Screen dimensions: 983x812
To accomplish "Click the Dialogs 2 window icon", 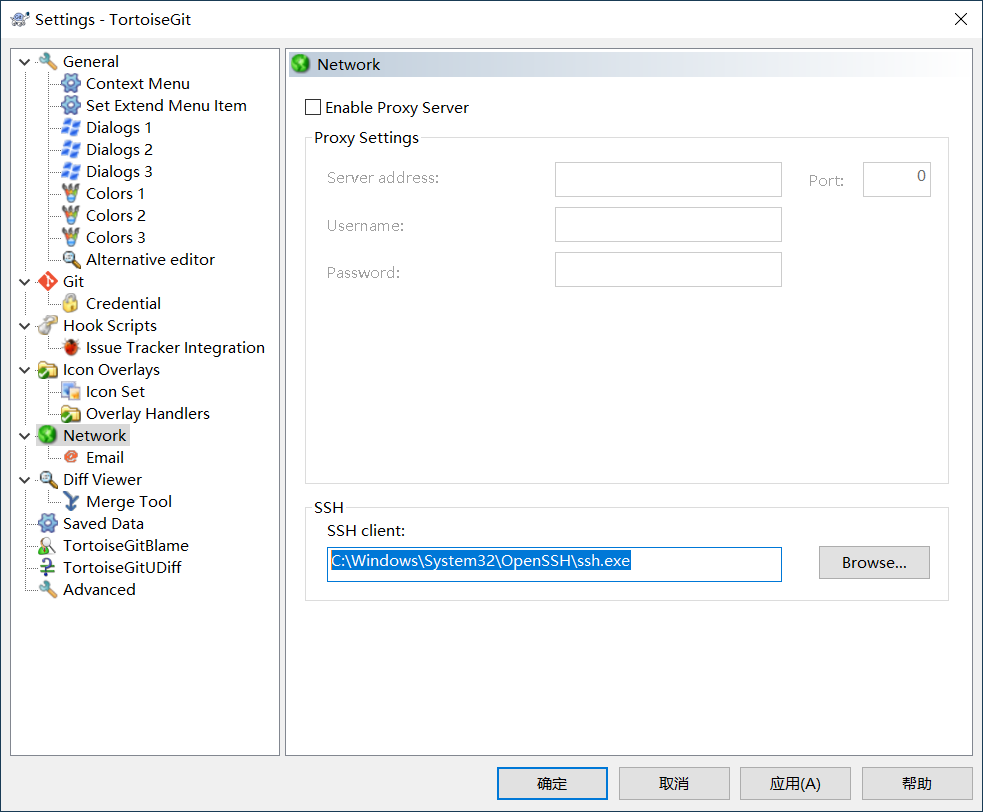I will [x=71, y=149].
